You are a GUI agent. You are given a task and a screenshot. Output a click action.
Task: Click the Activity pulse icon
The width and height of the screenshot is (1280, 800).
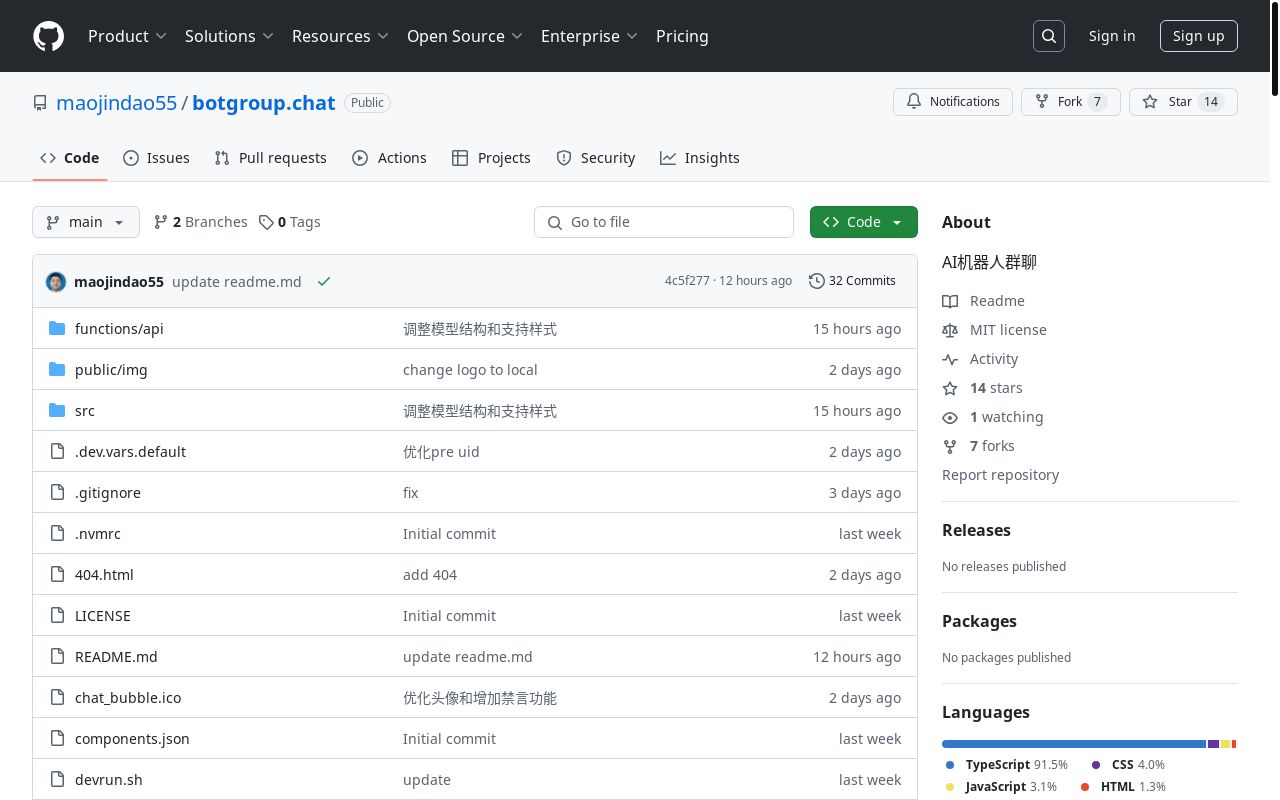(x=950, y=359)
